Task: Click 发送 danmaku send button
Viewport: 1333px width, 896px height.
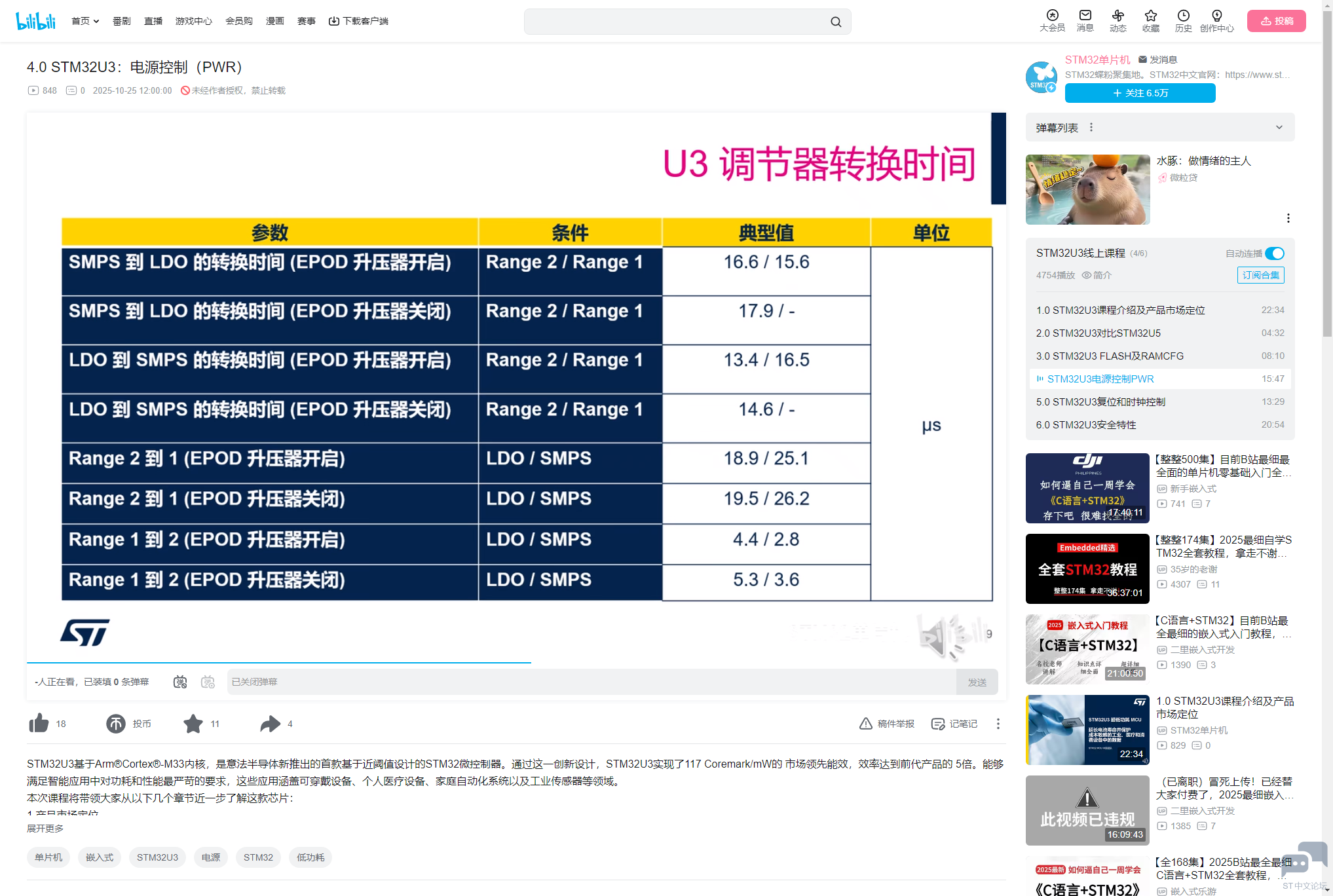Action: tap(977, 682)
